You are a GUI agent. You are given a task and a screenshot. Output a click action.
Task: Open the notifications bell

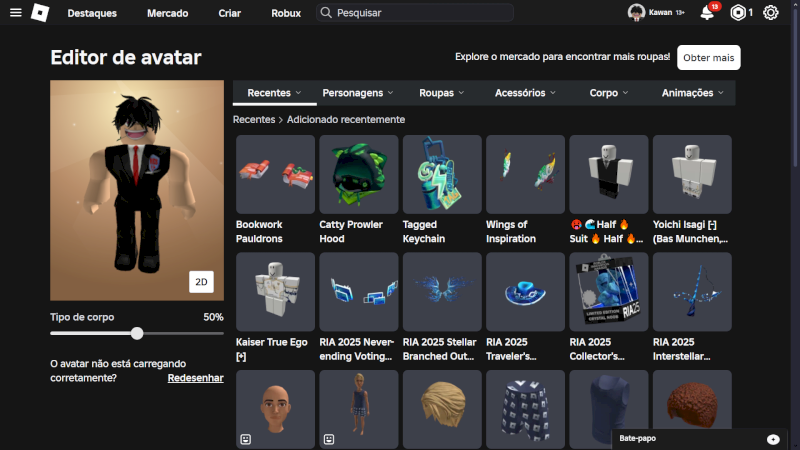coord(707,13)
